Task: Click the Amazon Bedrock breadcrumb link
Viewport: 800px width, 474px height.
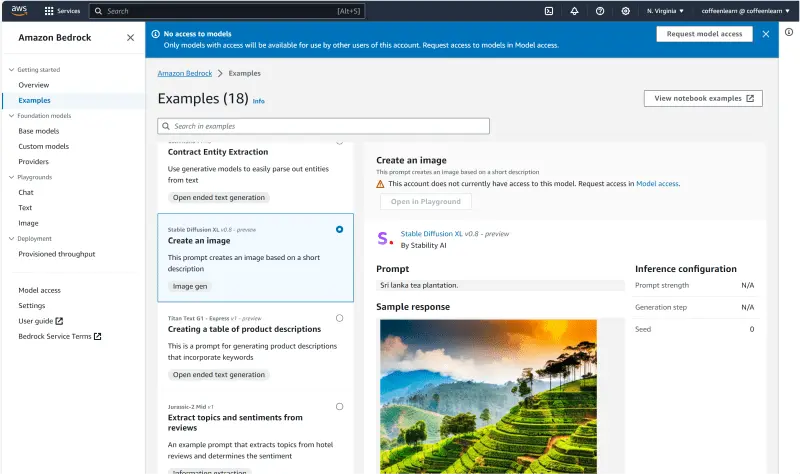Action: [185, 73]
